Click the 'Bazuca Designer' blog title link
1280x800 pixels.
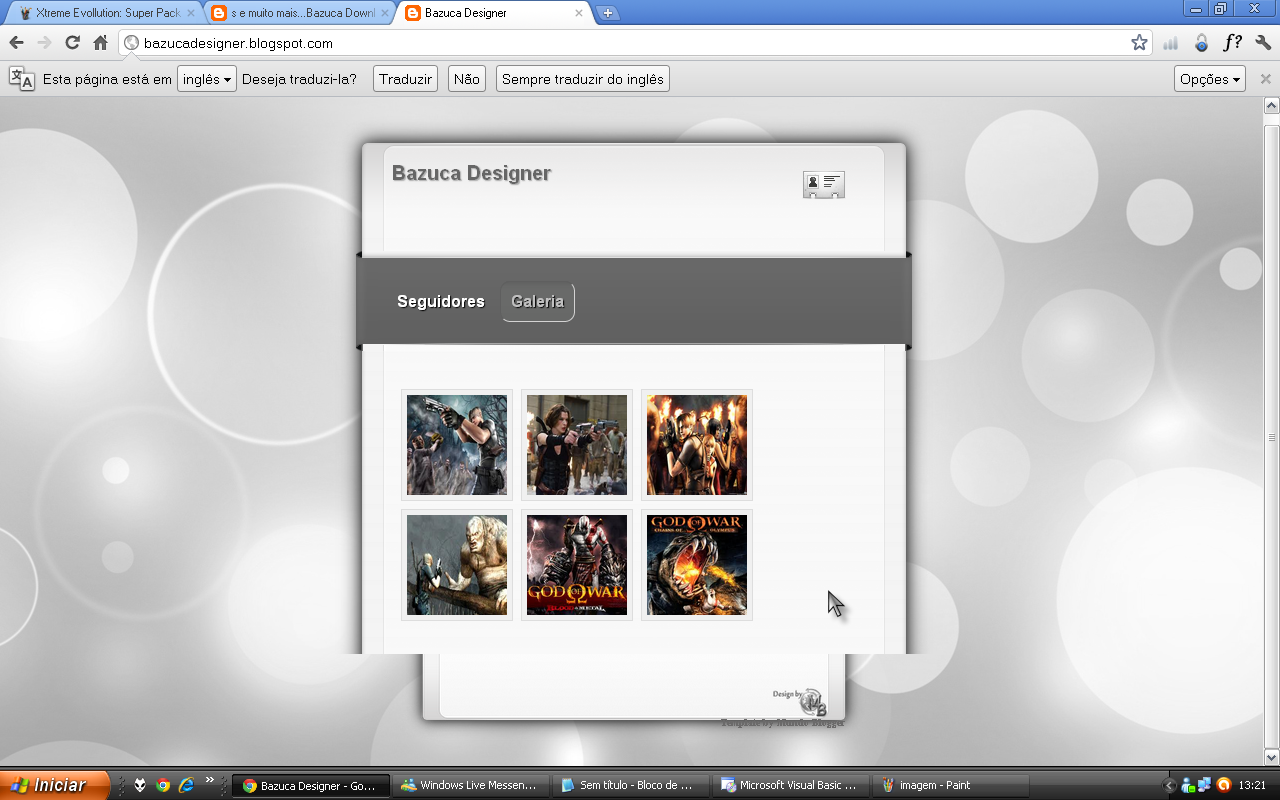[x=471, y=173]
